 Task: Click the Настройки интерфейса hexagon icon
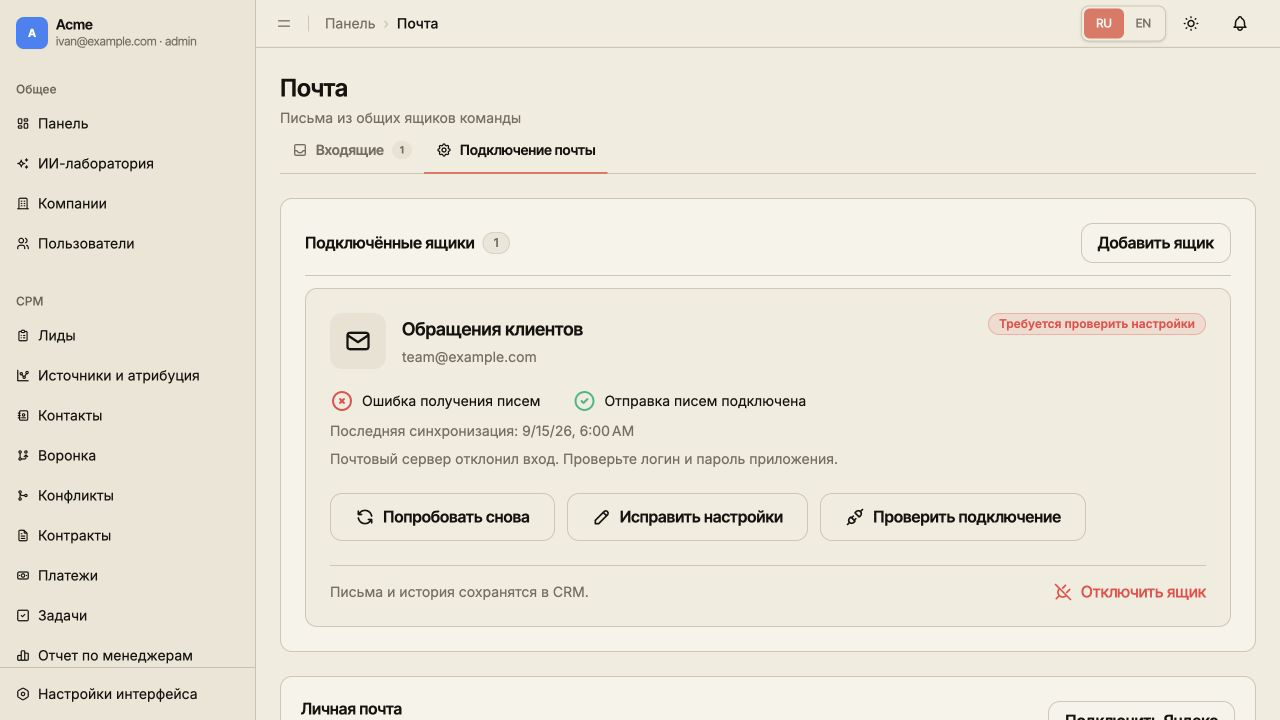tap(23, 694)
